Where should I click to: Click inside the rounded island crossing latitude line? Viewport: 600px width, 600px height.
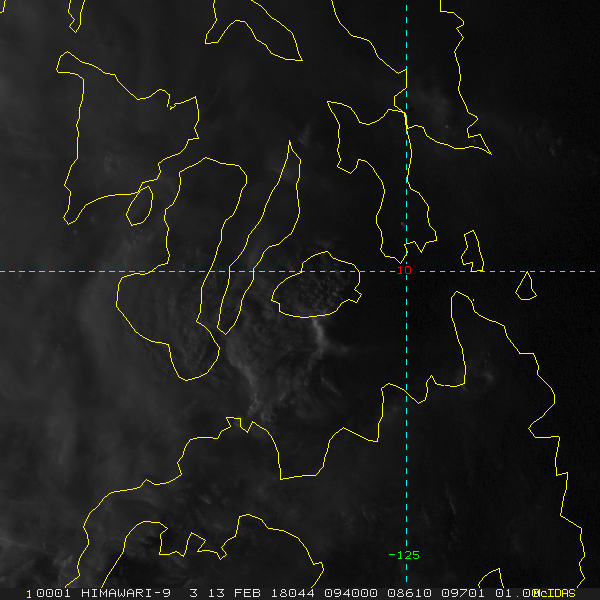(316, 287)
